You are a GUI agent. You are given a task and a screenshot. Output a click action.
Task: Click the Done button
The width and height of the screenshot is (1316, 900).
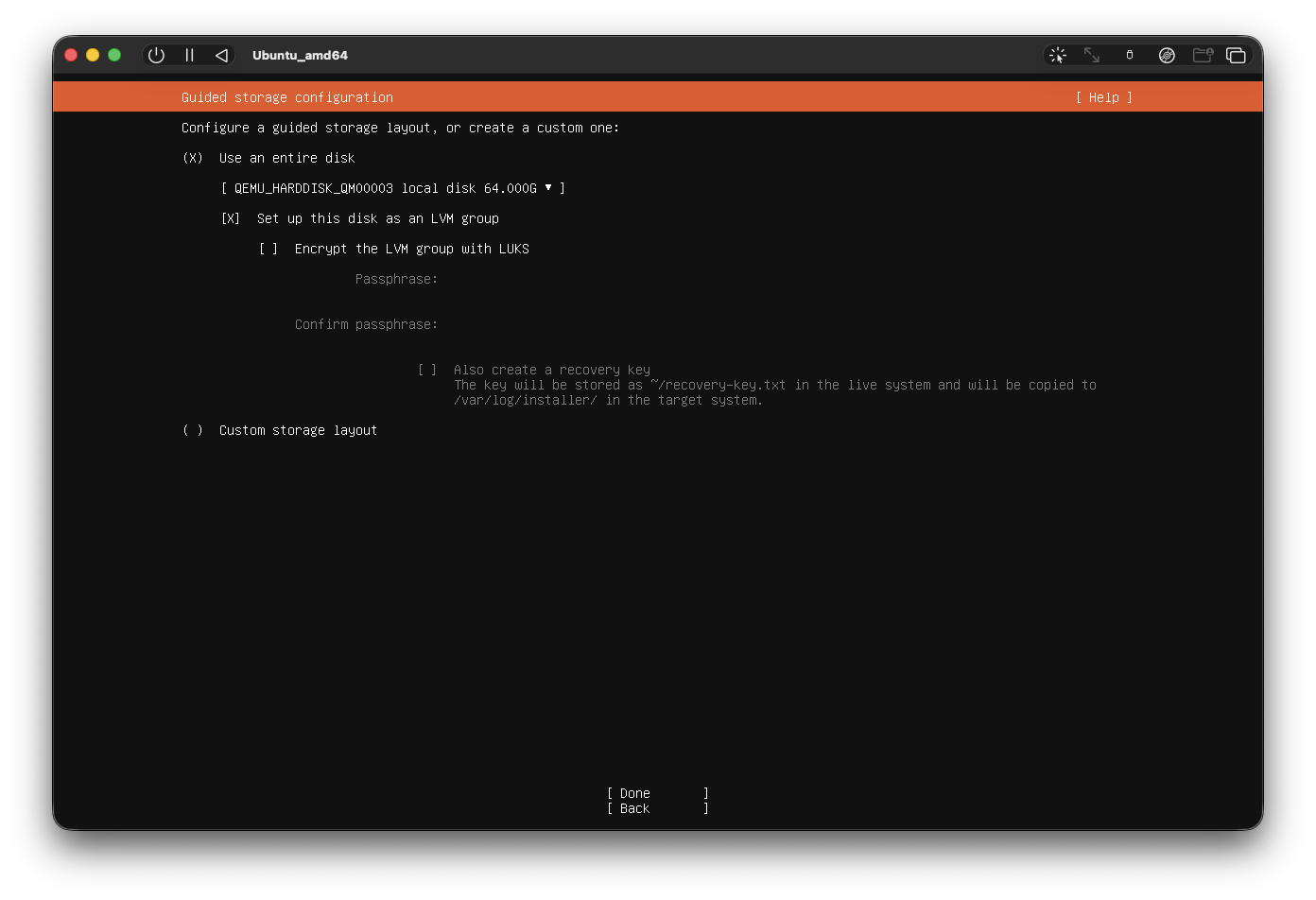pos(657,793)
